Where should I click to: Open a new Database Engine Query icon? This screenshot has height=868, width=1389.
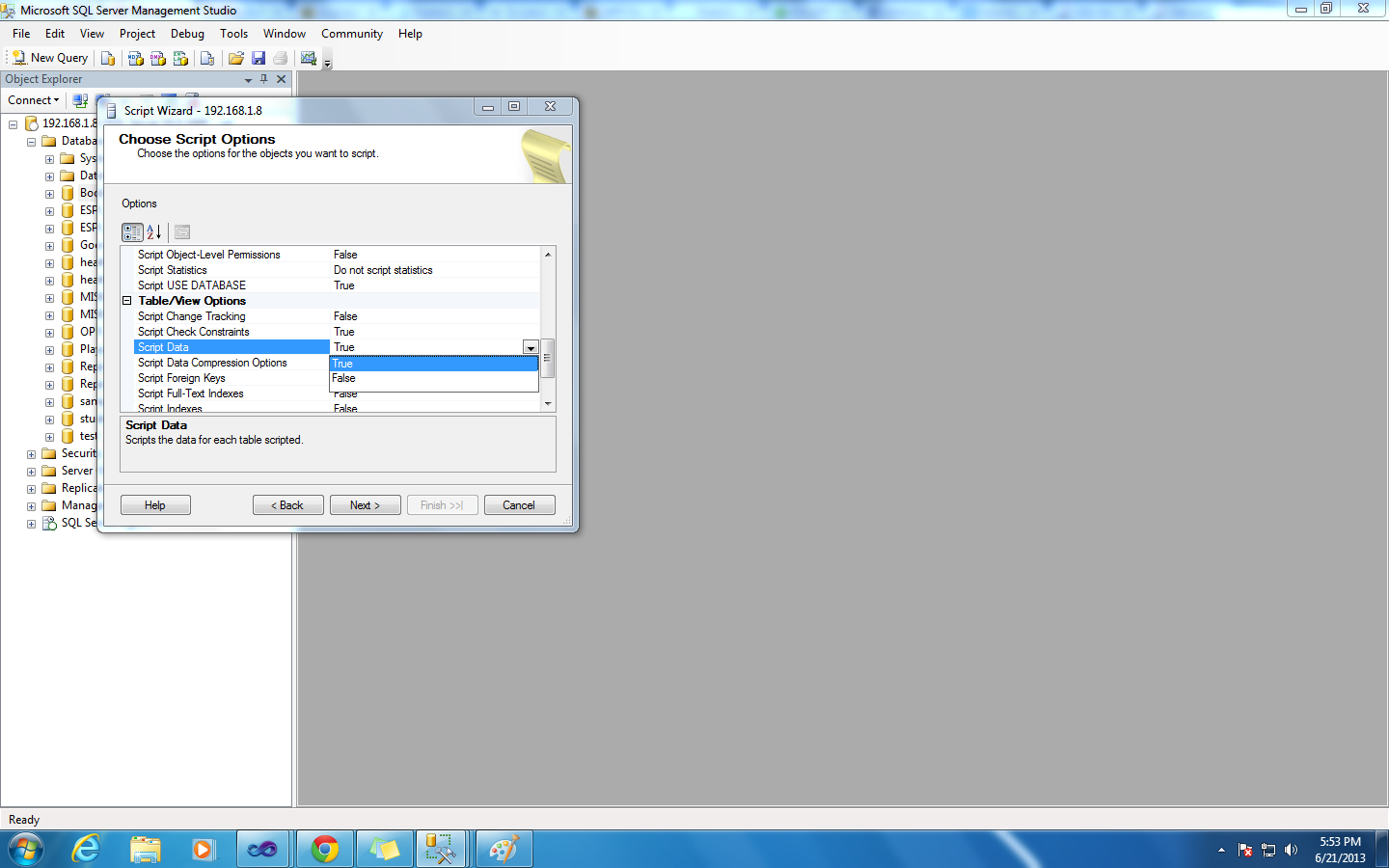[x=108, y=58]
